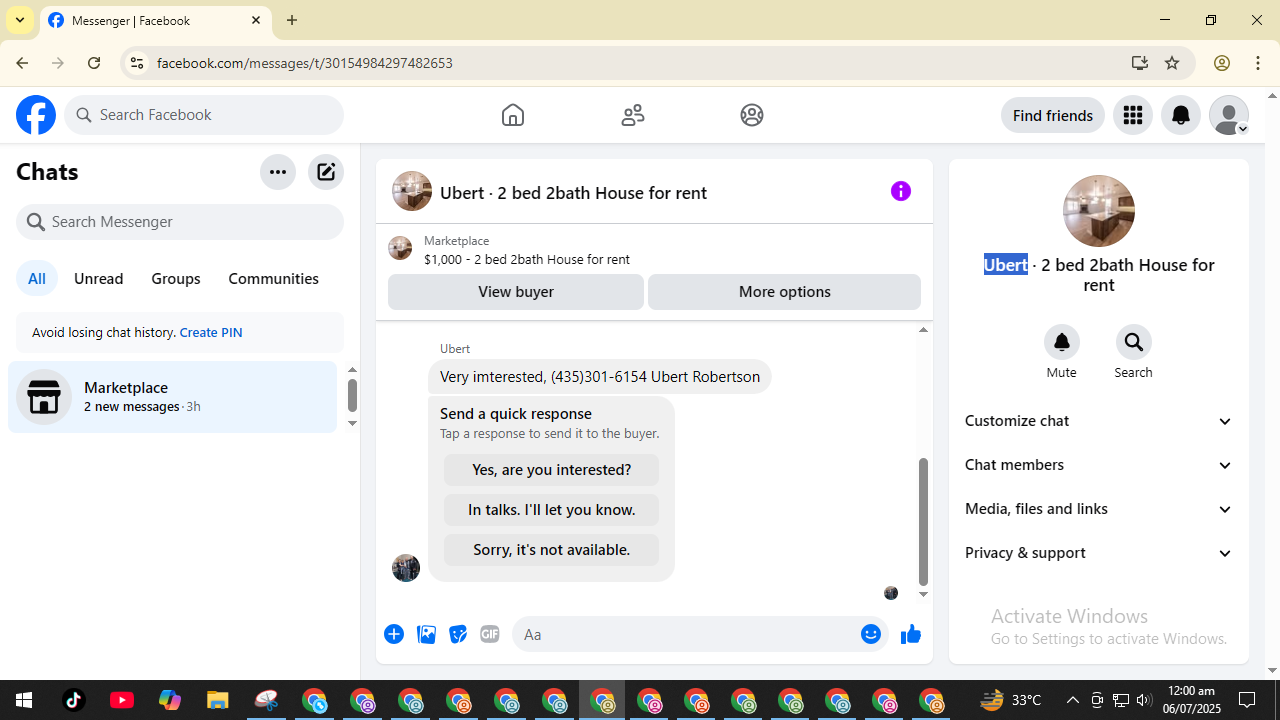Switch to Messenger | Facebook browser tab
This screenshot has height=720, width=1280.
pyautogui.click(x=155, y=20)
